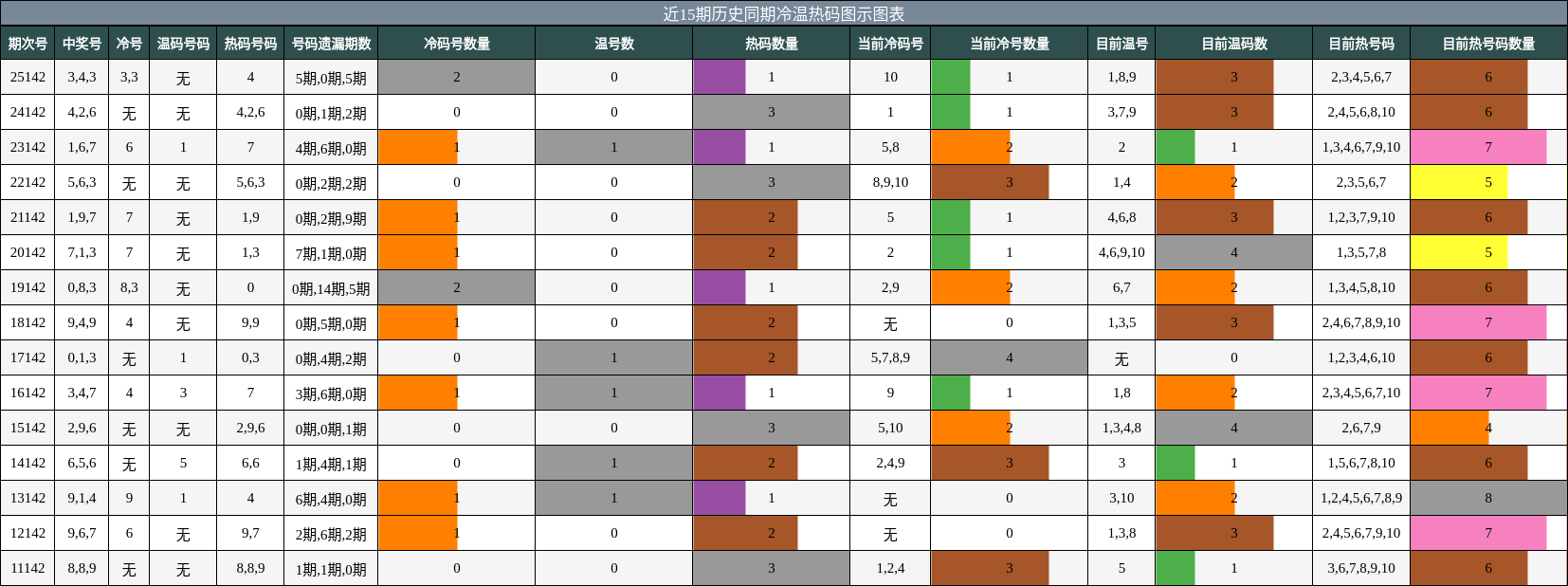Select the 热码数量 column header
Viewport: 1568px width, 586px height.
[x=771, y=44]
